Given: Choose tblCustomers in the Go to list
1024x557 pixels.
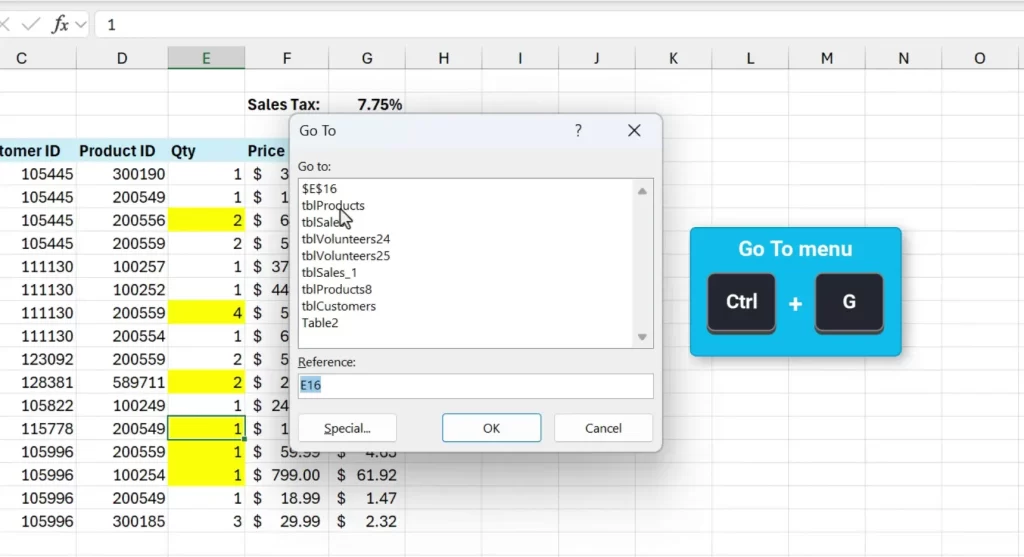Looking at the screenshot, I should [x=338, y=306].
